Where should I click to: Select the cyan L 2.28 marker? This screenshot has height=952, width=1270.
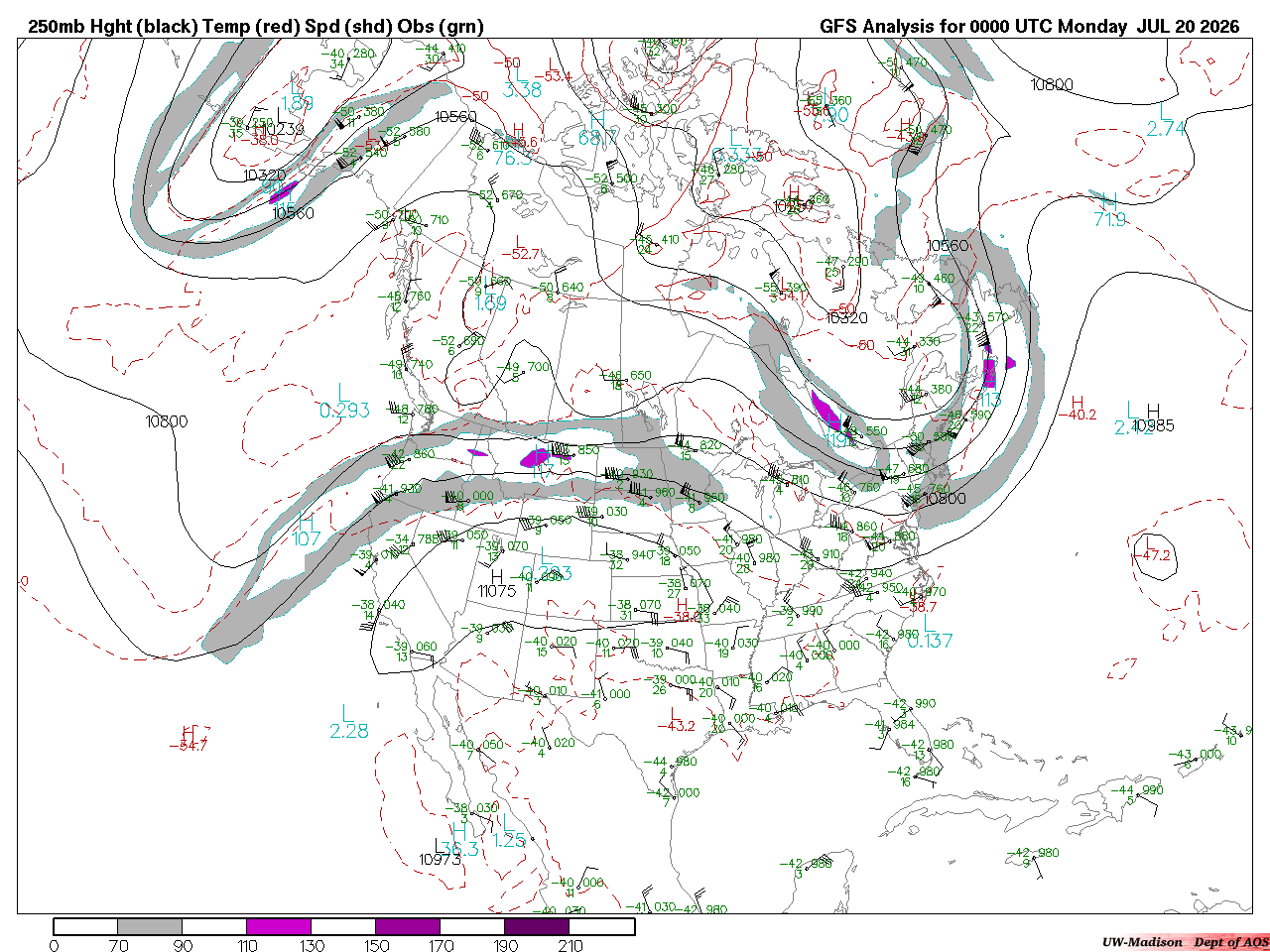tap(349, 722)
